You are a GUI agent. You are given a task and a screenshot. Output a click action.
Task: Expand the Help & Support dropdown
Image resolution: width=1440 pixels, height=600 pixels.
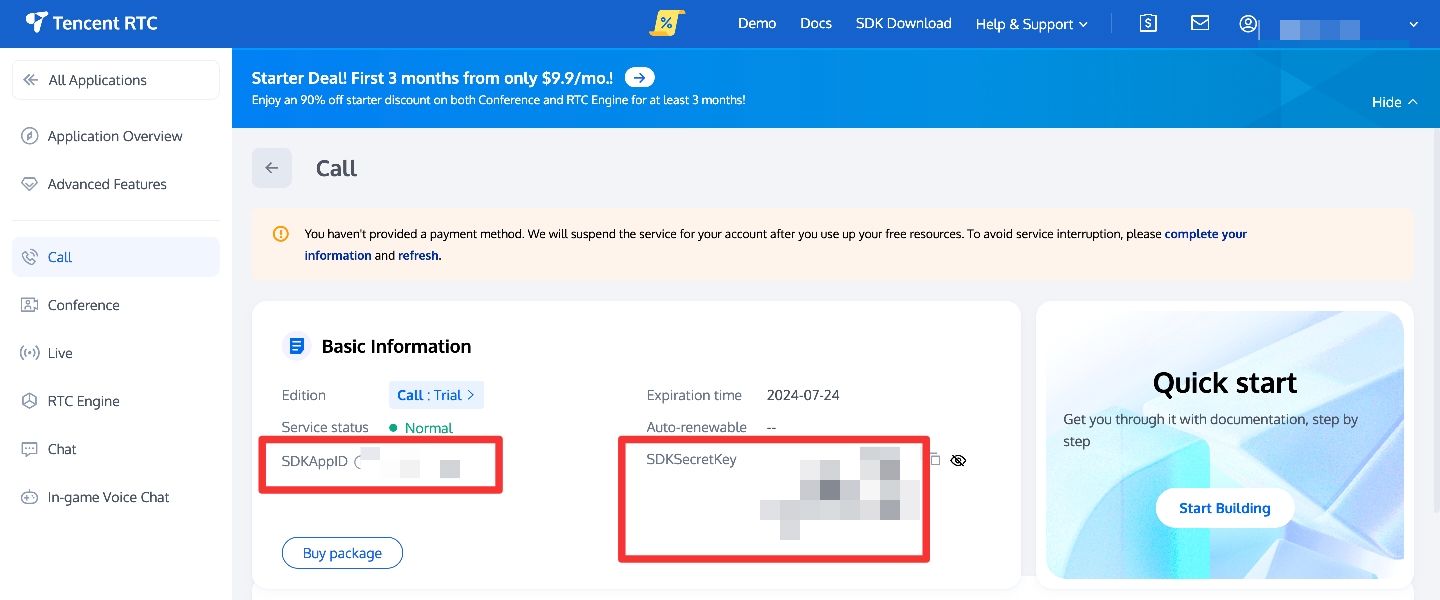(1031, 24)
